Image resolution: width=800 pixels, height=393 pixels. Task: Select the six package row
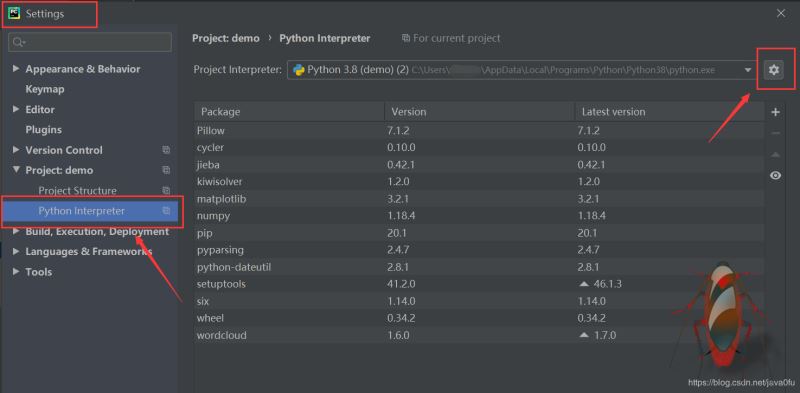coord(479,301)
